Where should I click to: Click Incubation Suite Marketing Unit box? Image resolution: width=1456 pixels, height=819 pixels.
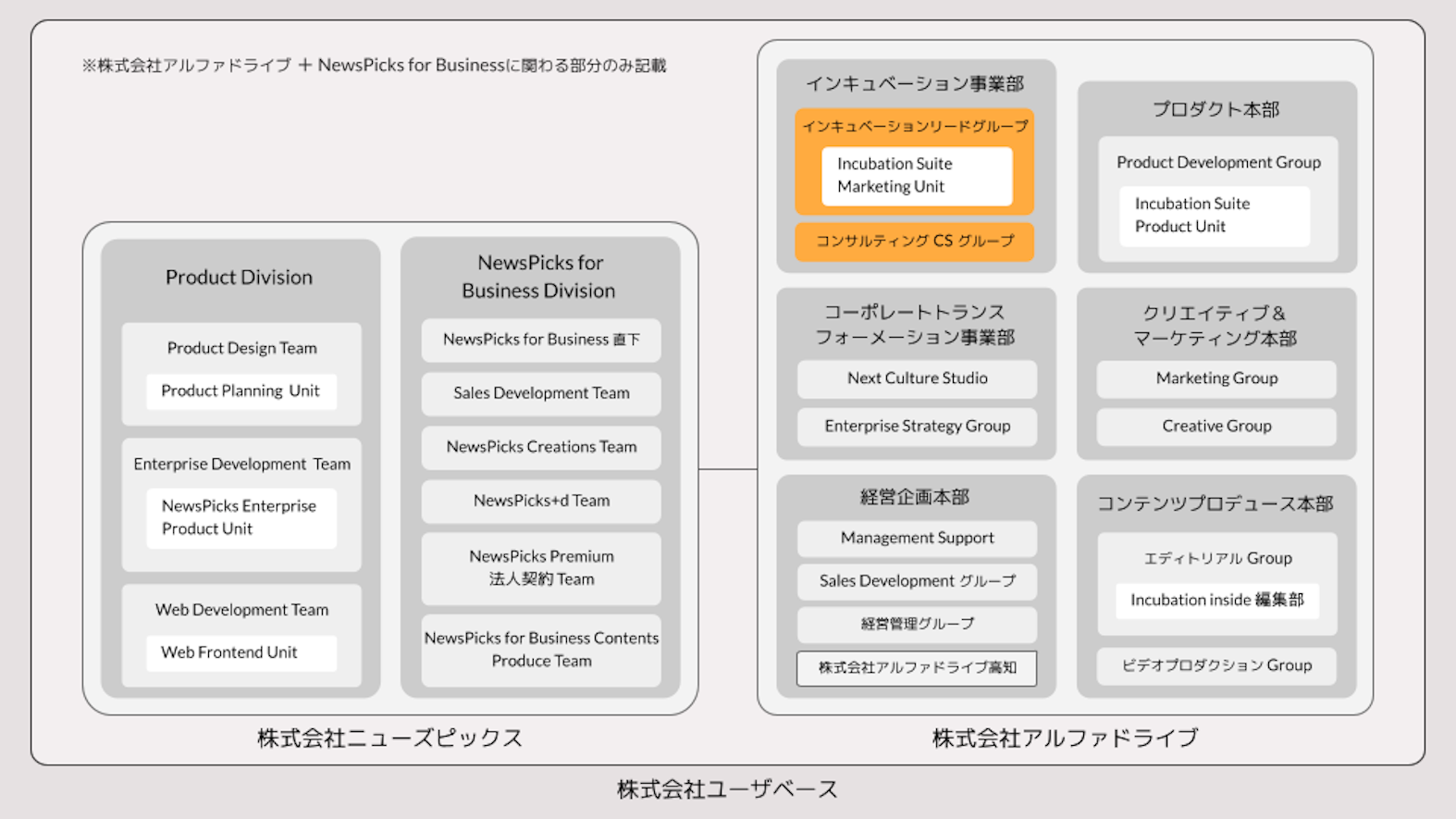(x=917, y=176)
